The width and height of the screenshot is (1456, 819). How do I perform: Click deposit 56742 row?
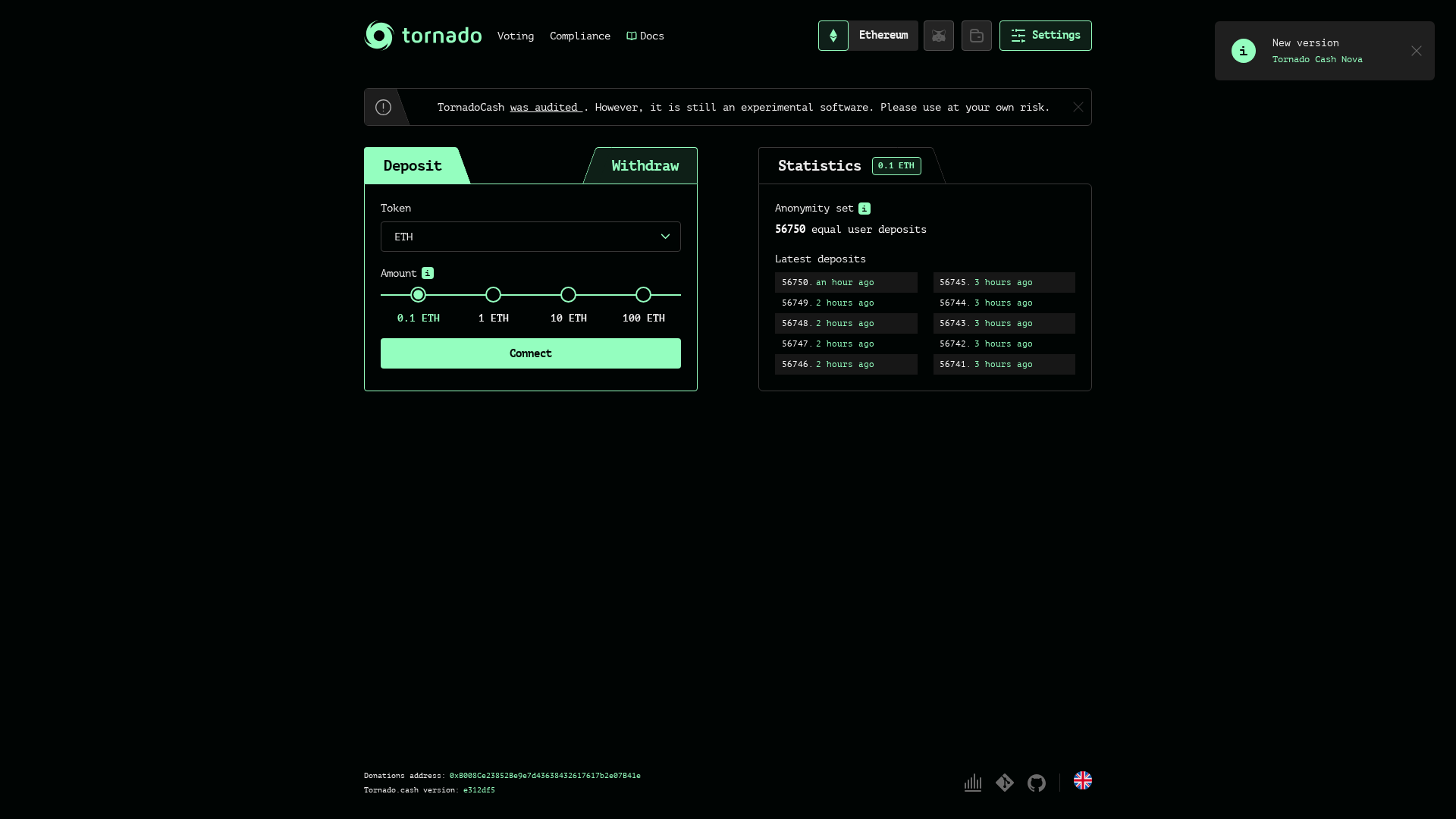pos(1004,344)
